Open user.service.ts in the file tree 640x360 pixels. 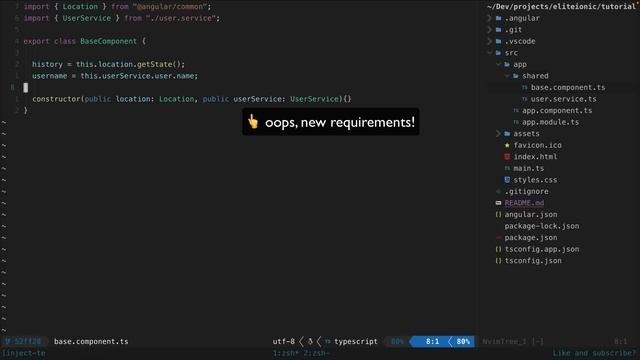563,99
